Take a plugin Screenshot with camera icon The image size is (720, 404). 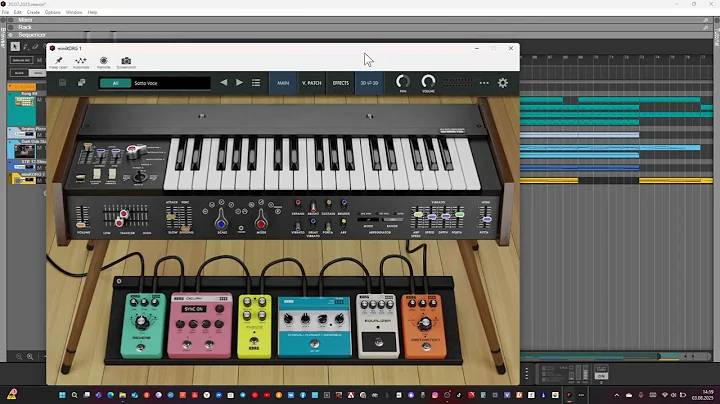click(126, 61)
